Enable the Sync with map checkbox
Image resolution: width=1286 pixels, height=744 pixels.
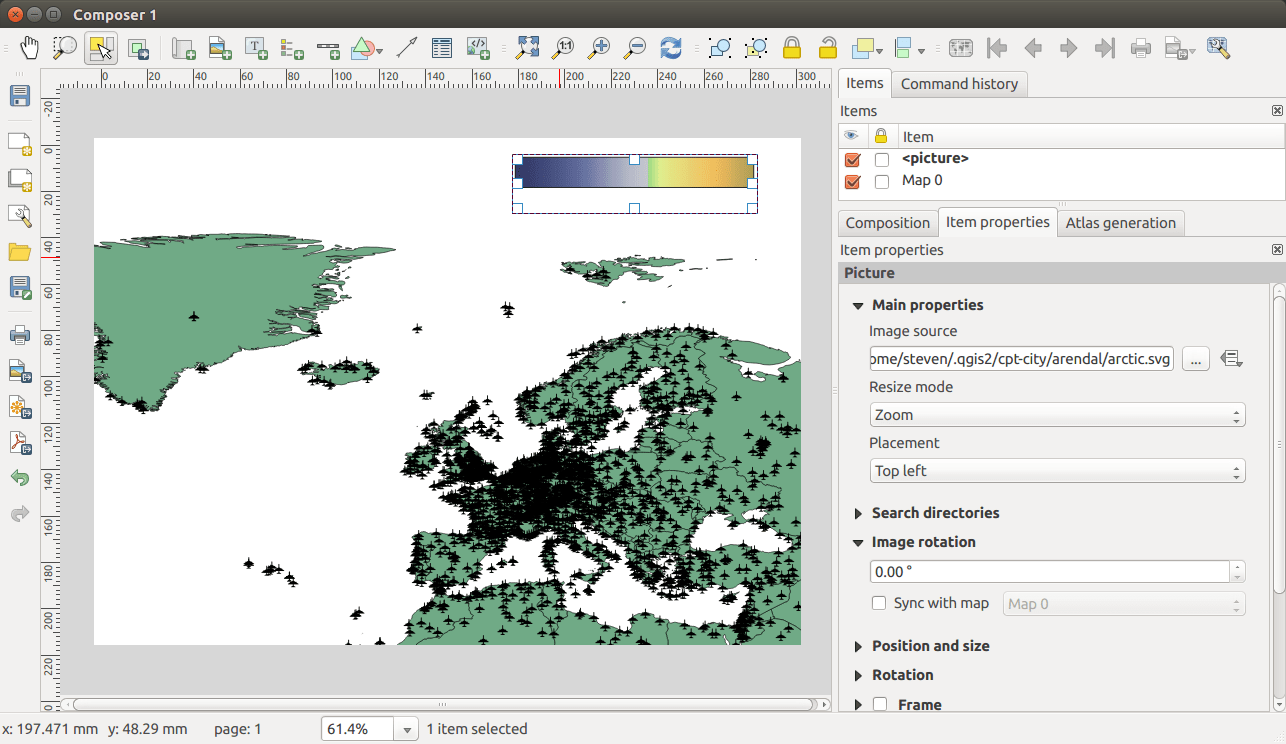878,603
